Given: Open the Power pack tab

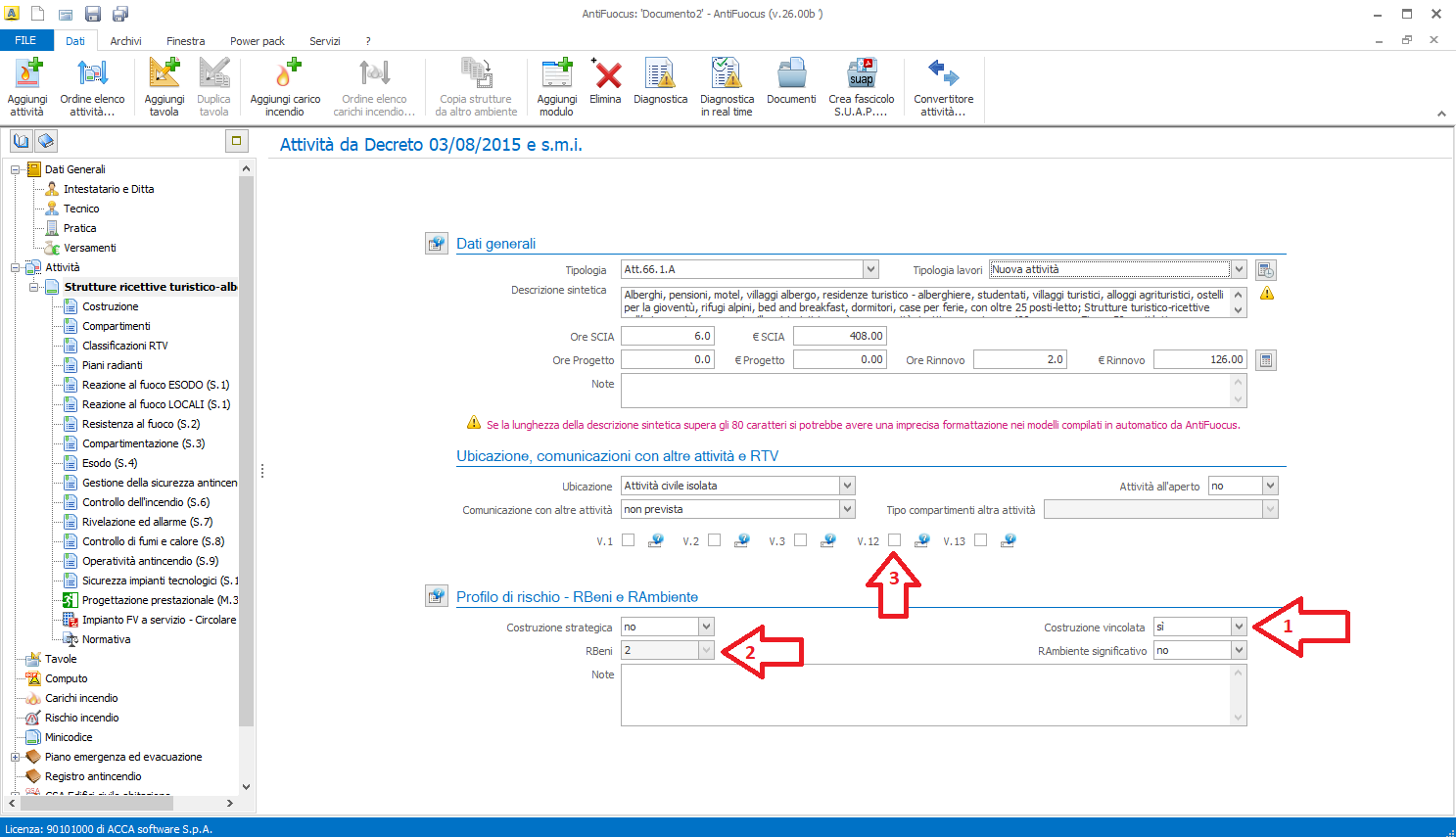Looking at the screenshot, I should coord(257,41).
